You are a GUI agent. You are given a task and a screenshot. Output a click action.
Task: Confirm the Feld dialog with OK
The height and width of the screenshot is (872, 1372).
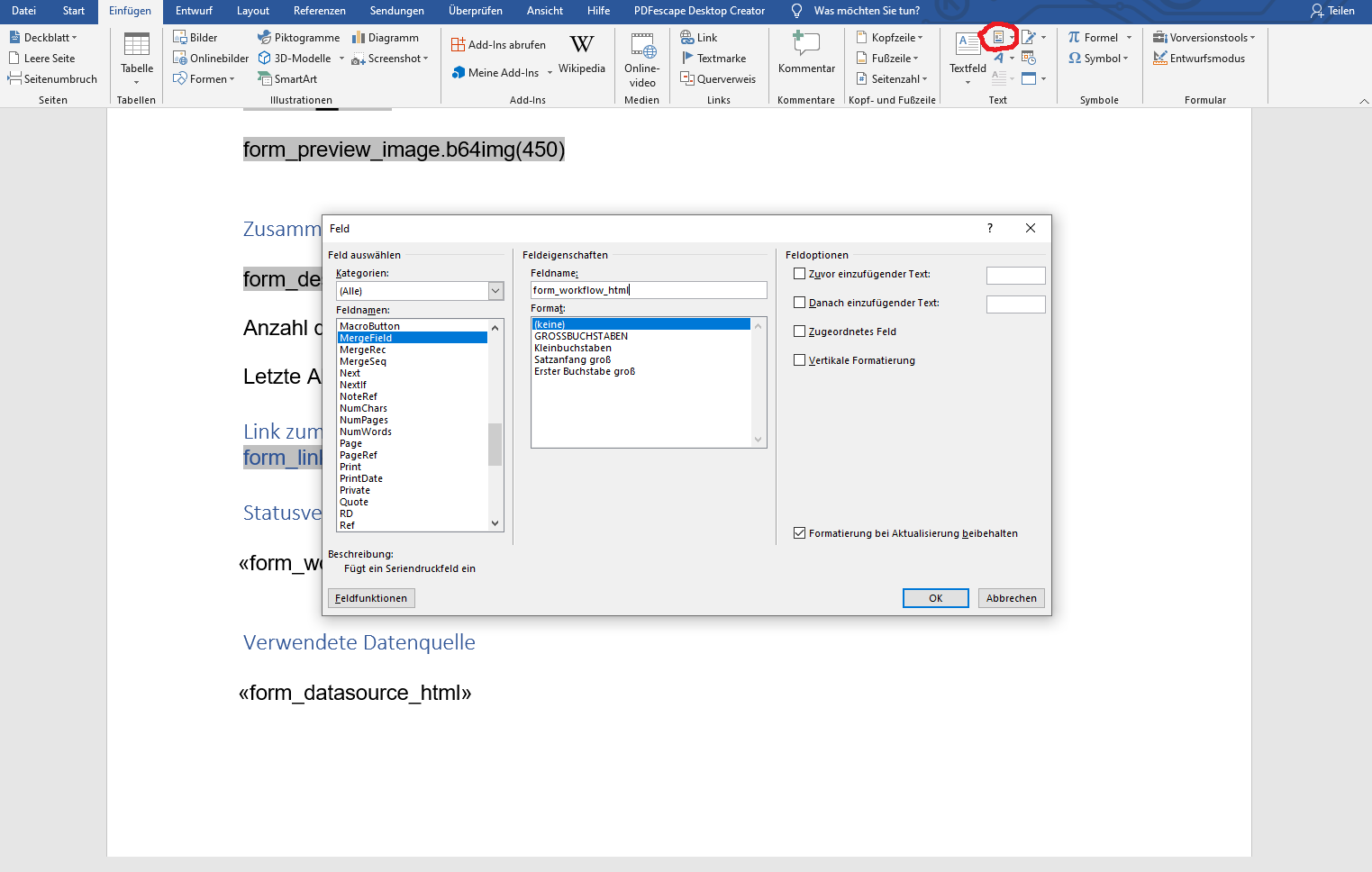pos(935,598)
